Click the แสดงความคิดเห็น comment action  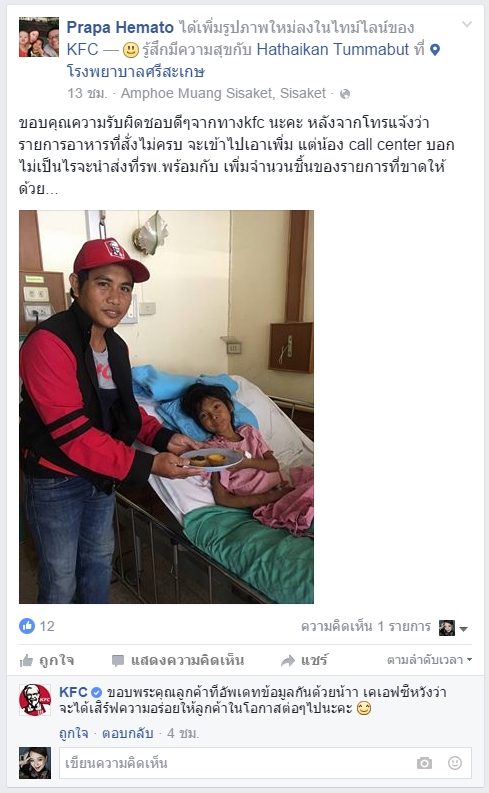coord(178,660)
